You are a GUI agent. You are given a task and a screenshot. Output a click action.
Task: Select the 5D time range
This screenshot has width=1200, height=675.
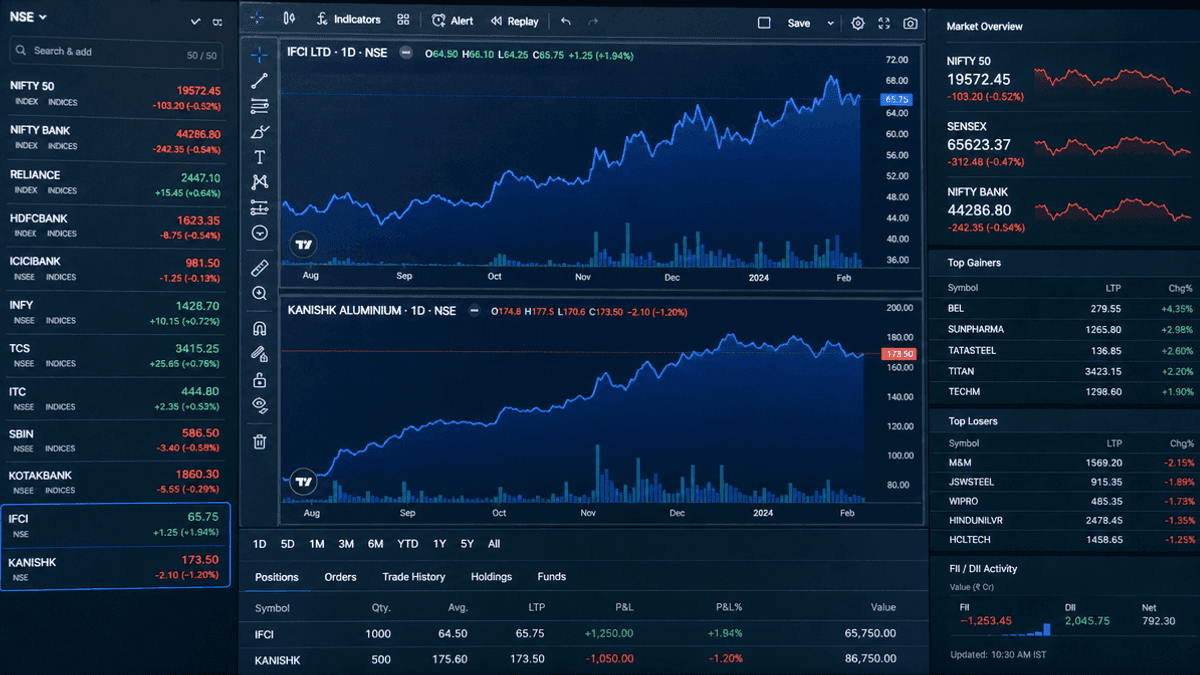(x=287, y=544)
